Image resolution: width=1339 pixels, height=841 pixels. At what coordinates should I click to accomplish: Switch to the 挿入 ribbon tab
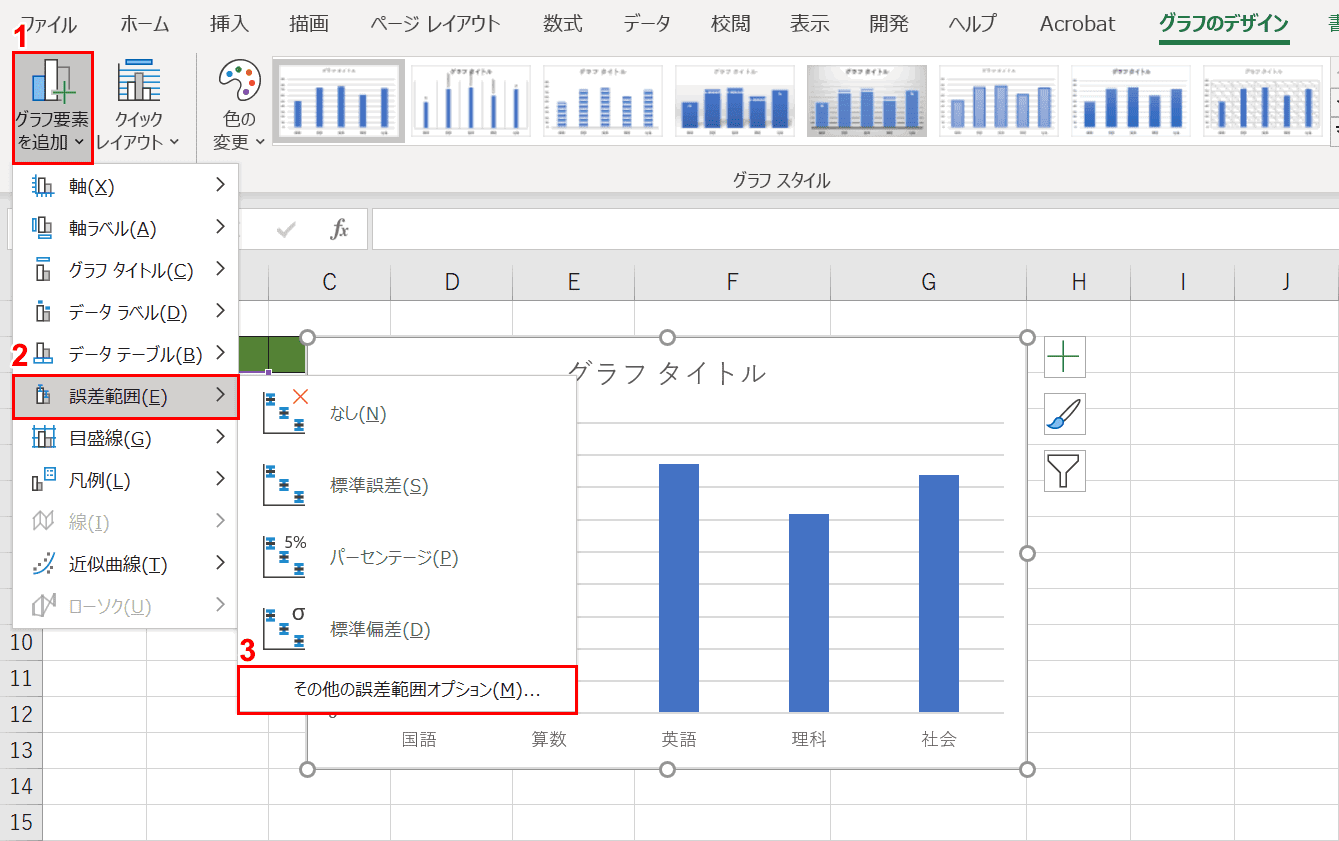(230, 24)
